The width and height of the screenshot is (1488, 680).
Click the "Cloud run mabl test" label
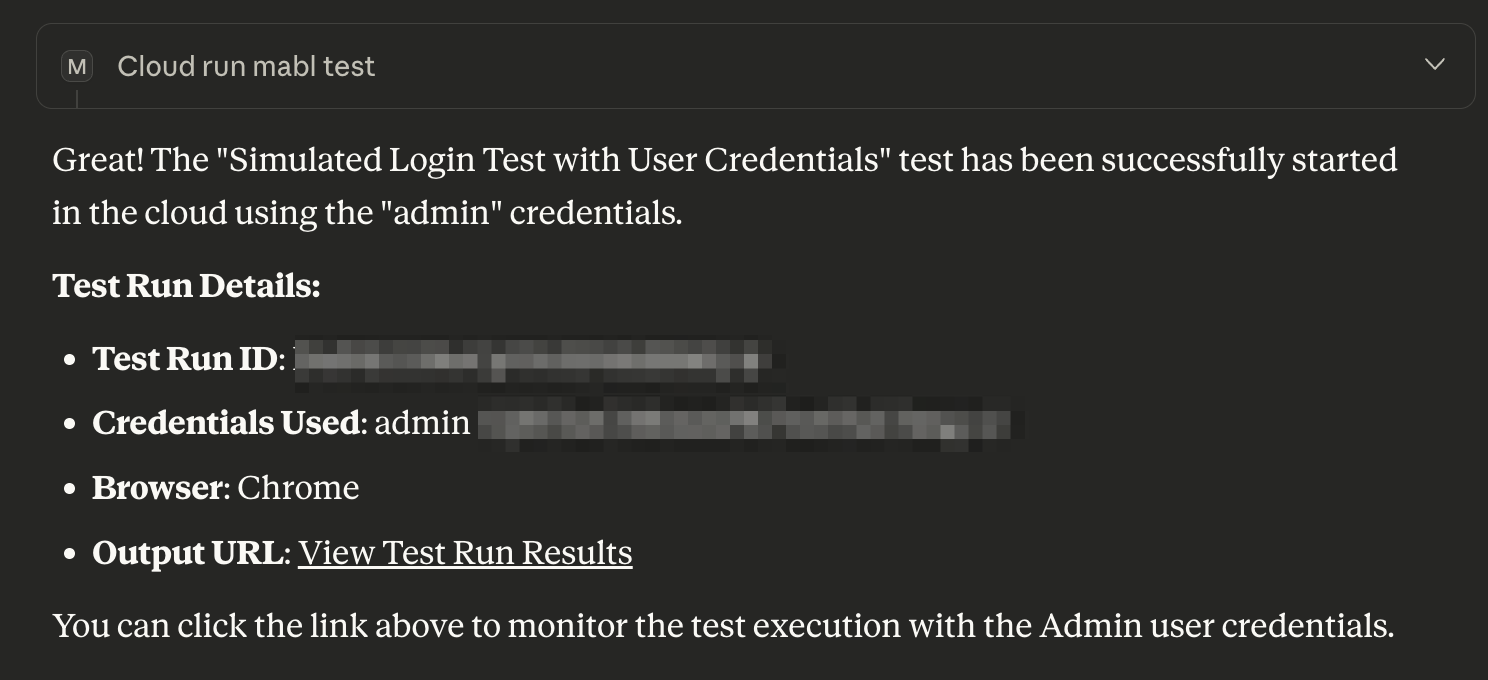tap(246, 67)
